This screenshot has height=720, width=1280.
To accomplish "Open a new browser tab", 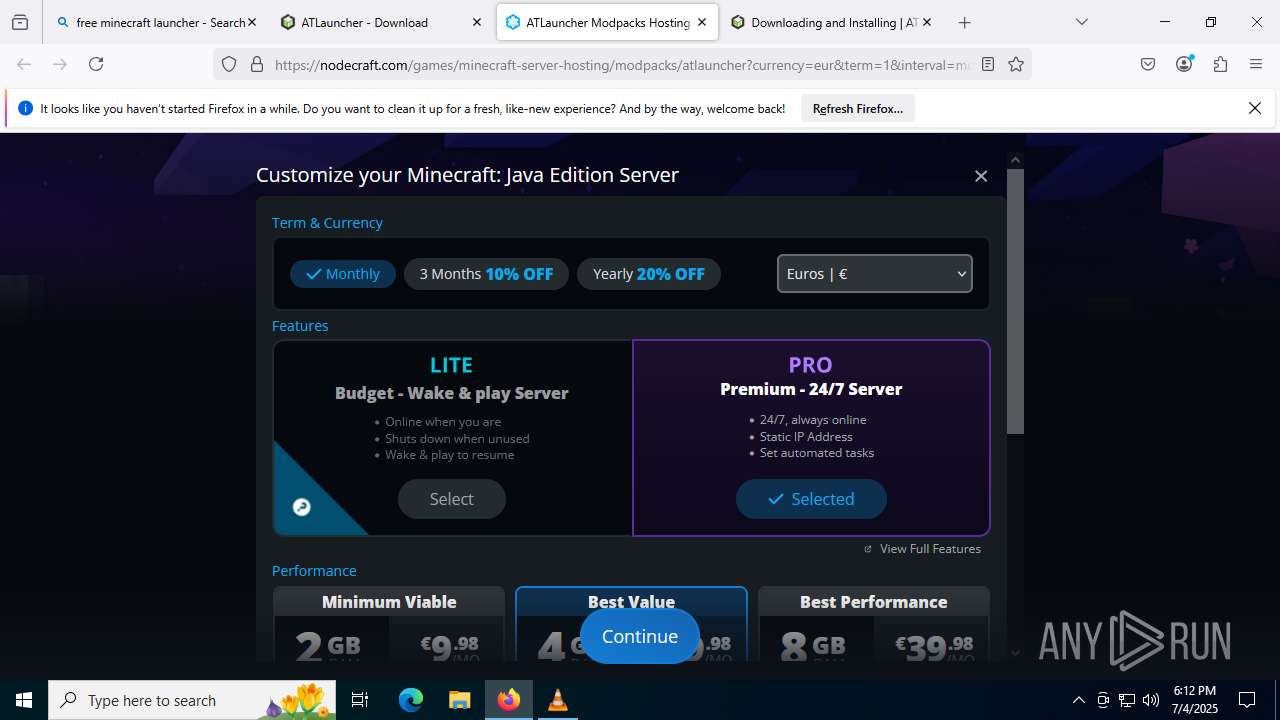I will coord(964,22).
